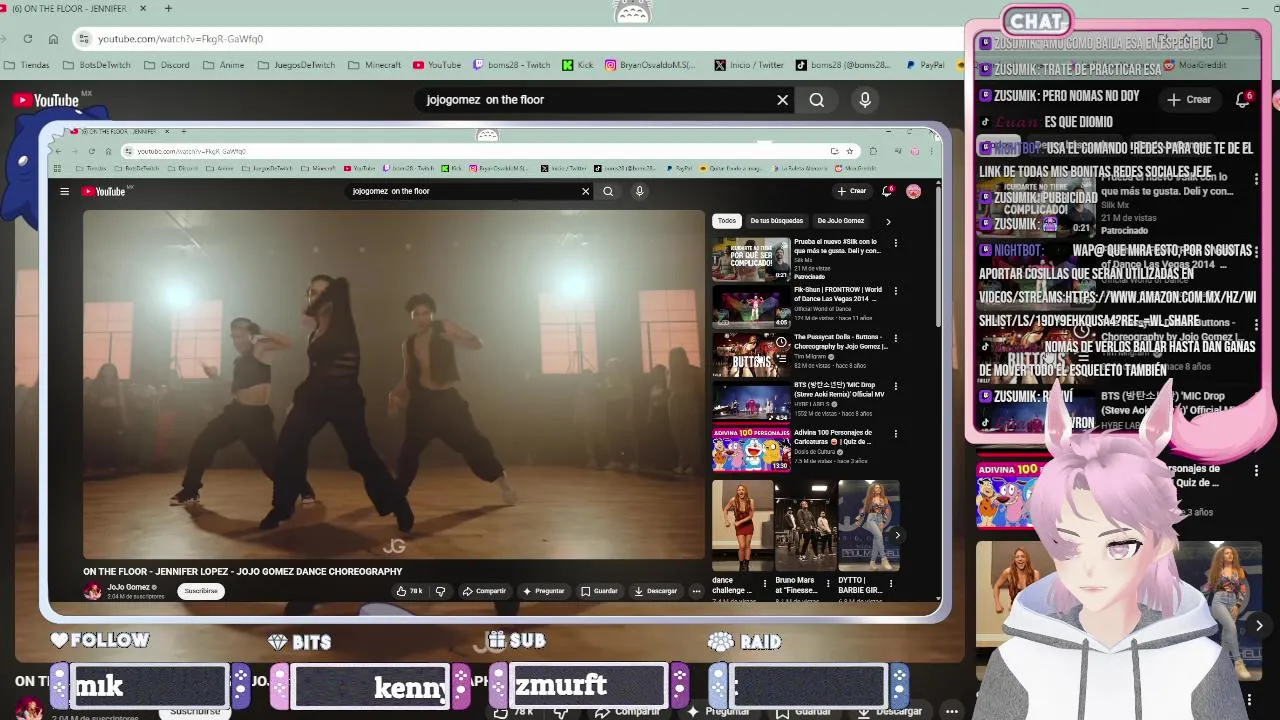The height and width of the screenshot is (720, 1280).
Task: Click Descargar in the inner window action row
Action: coord(656,591)
